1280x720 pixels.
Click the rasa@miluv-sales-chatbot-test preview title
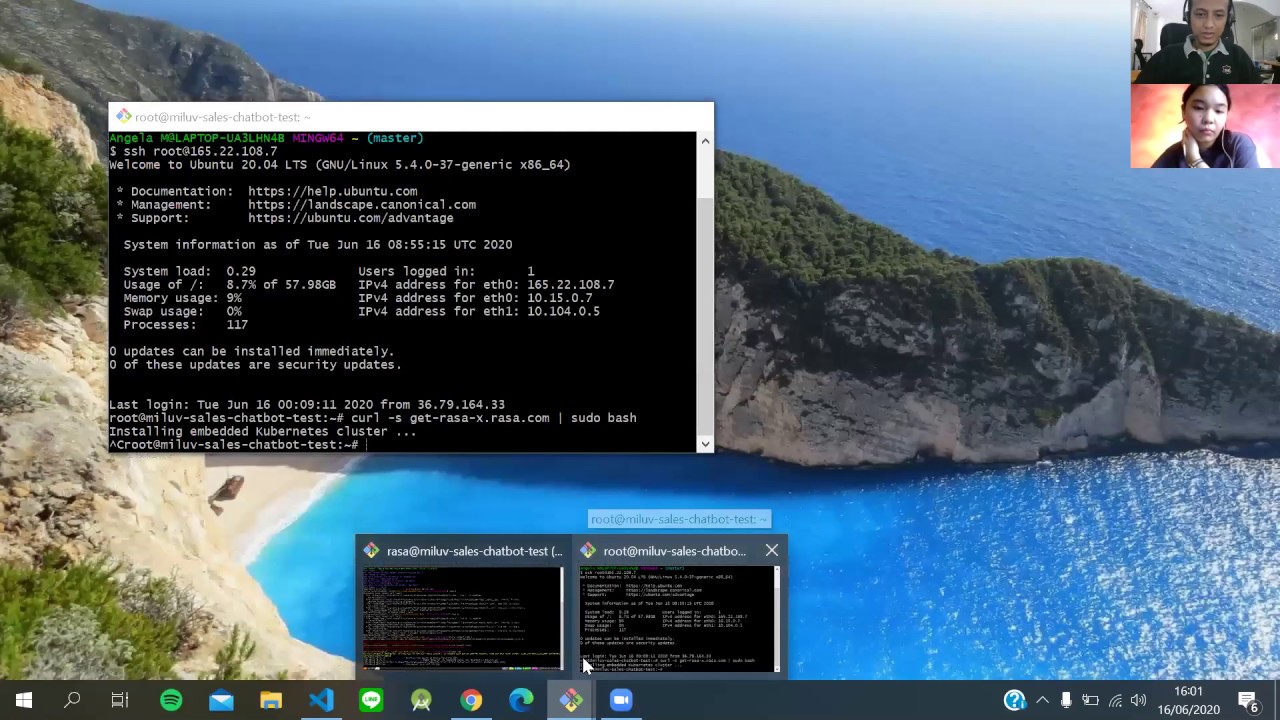[x=474, y=551]
